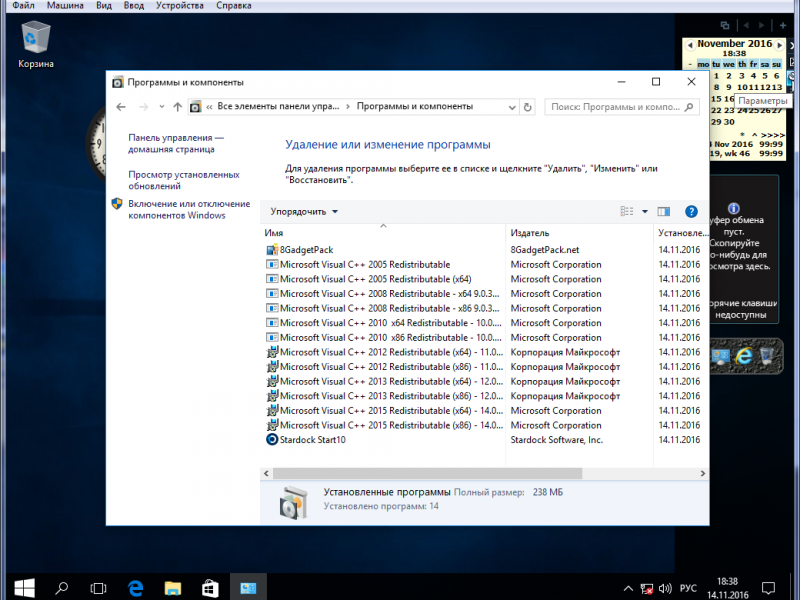Show hidden system tray icons
The image size is (800, 600).
coord(628,589)
